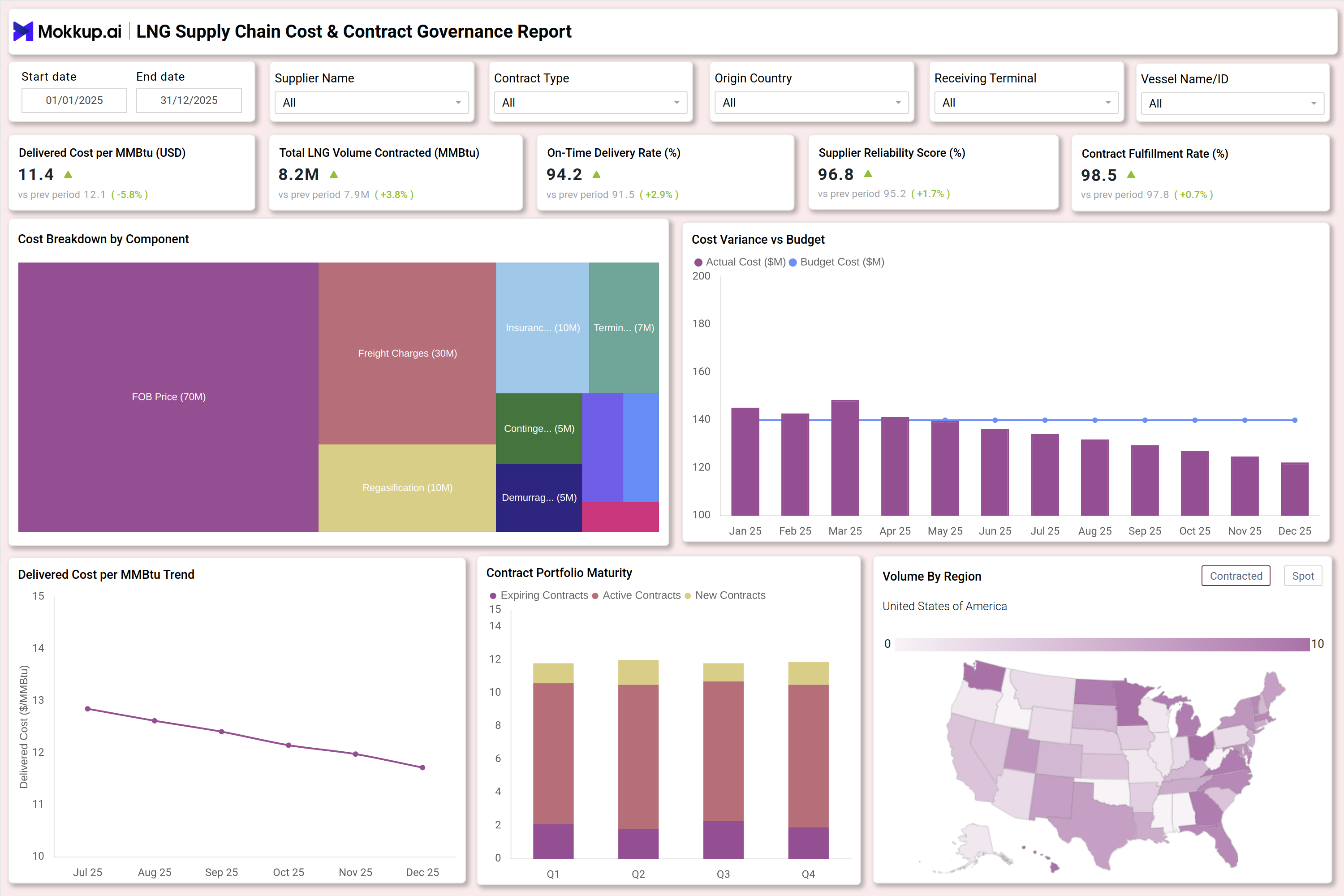Click the Contract Portfolio Maturity title
This screenshot has width=1344, height=896.
coord(559,573)
